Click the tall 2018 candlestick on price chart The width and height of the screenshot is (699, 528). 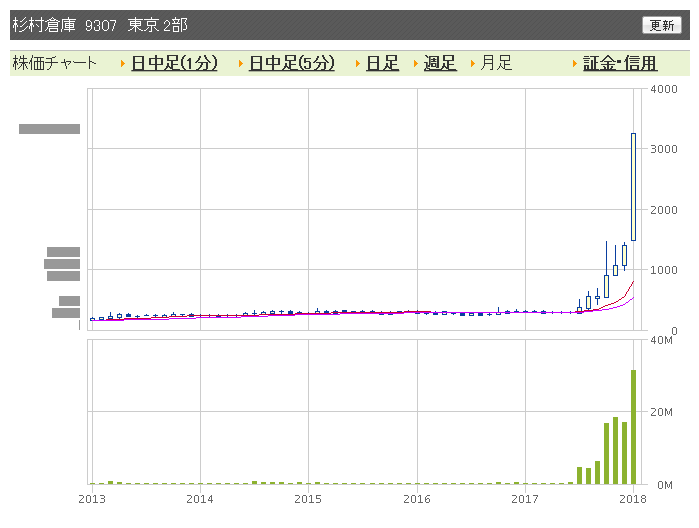coord(633,187)
